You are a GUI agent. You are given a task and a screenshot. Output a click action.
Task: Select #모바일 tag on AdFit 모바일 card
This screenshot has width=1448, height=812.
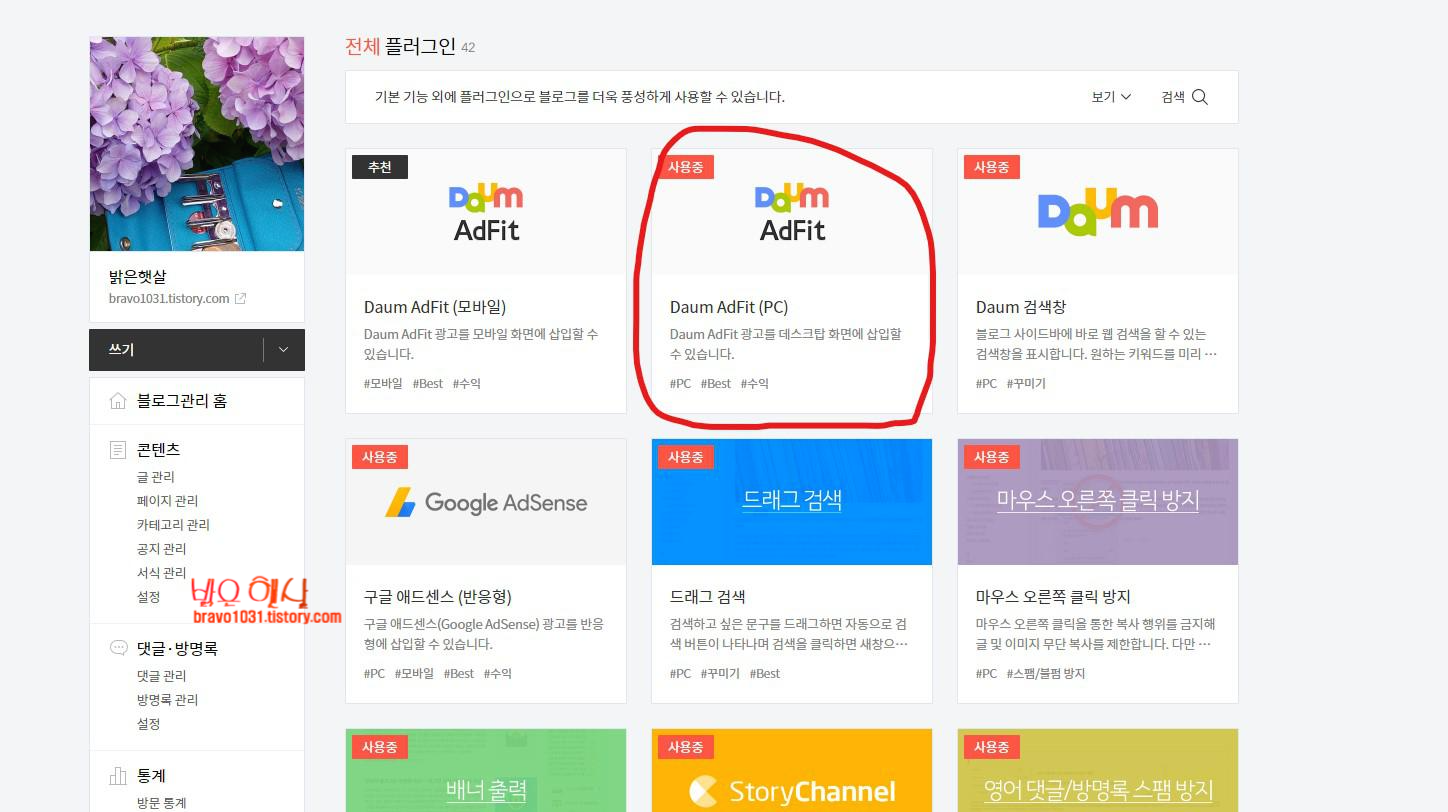pyautogui.click(x=383, y=384)
